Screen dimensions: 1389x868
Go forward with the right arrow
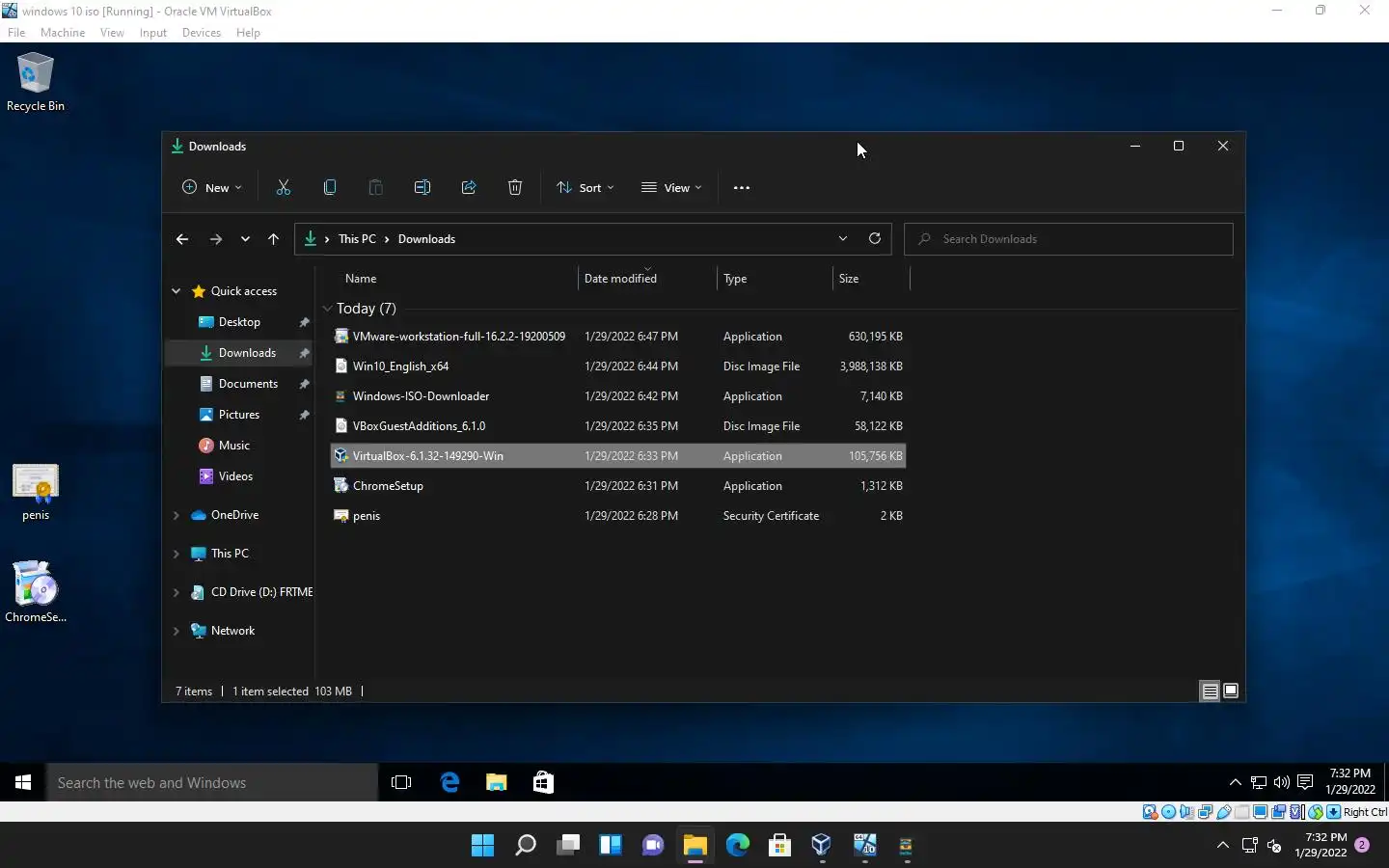pos(216,239)
